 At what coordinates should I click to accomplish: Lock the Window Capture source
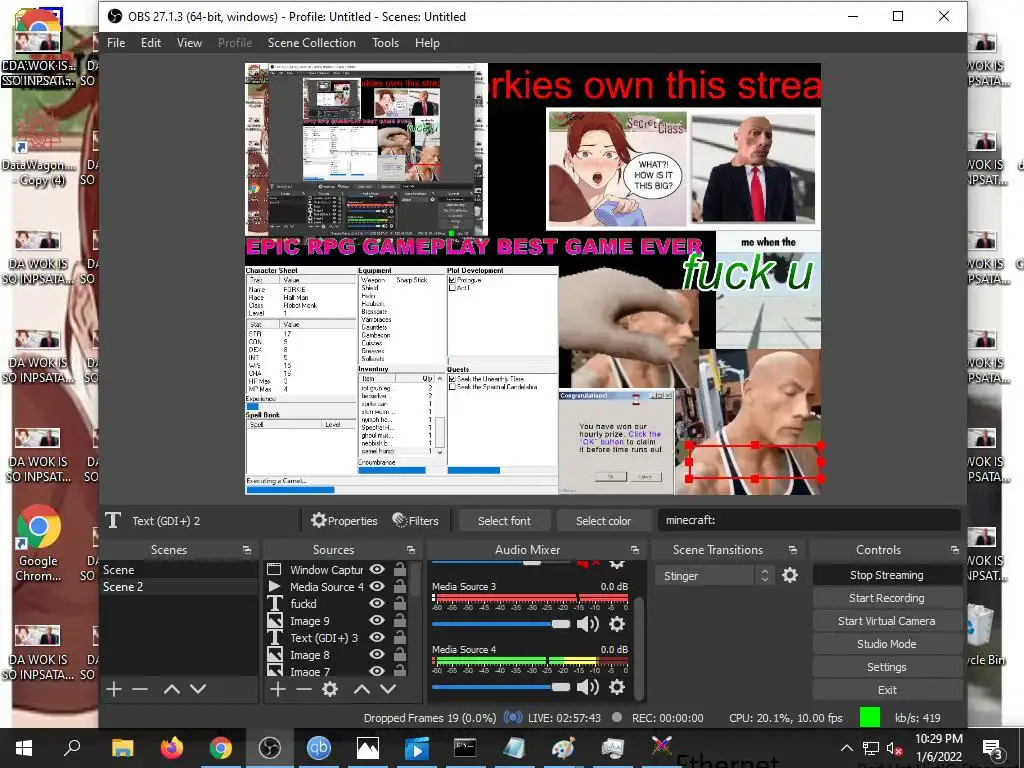pos(400,569)
